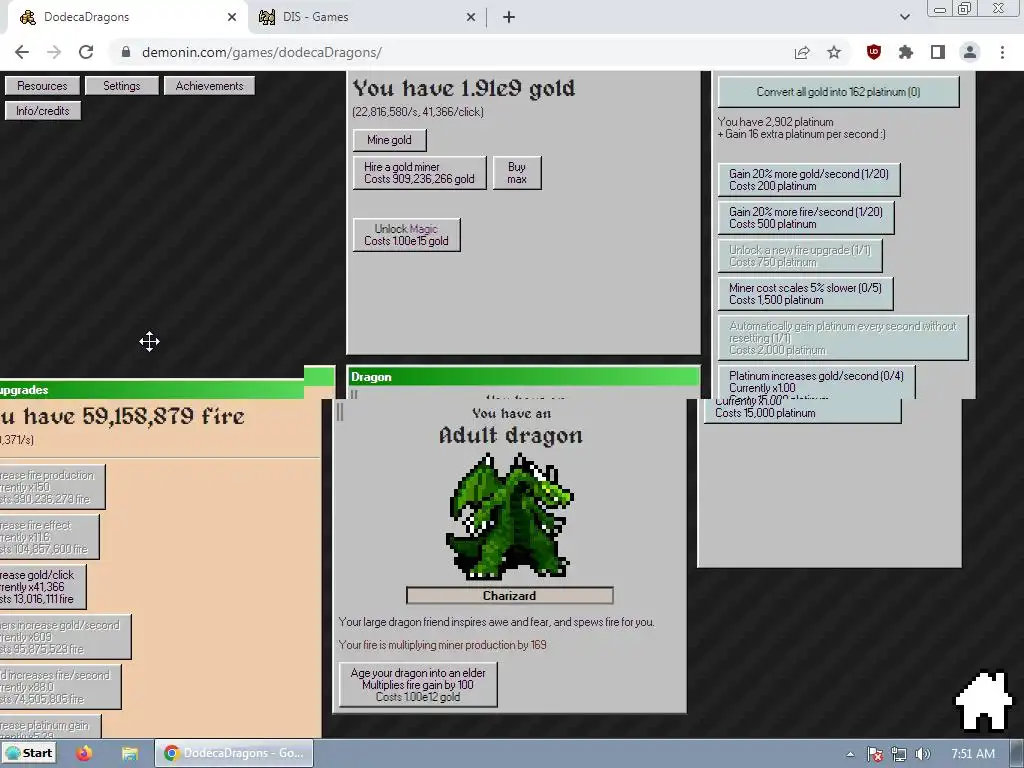Toggle the browser side panel icon
Viewport: 1024px width, 768px height.
coord(938,52)
